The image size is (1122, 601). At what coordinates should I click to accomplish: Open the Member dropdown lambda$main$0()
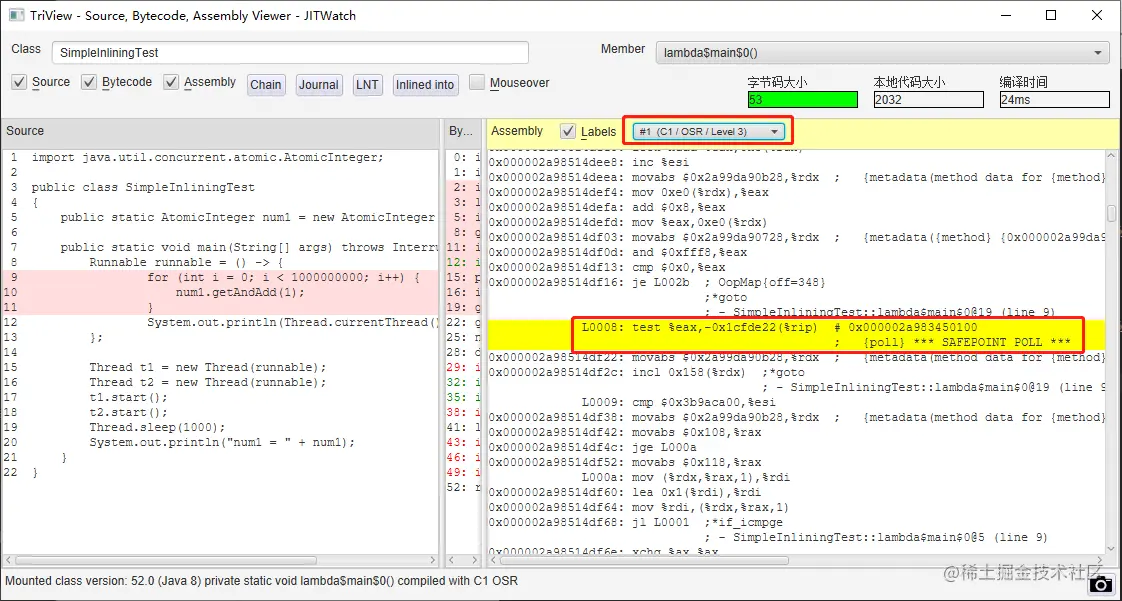882,52
